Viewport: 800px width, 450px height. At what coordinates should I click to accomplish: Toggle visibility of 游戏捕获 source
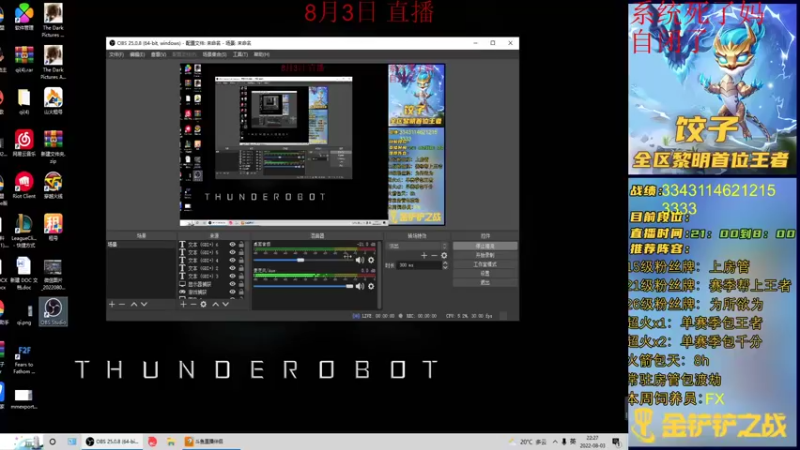click(x=232, y=292)
